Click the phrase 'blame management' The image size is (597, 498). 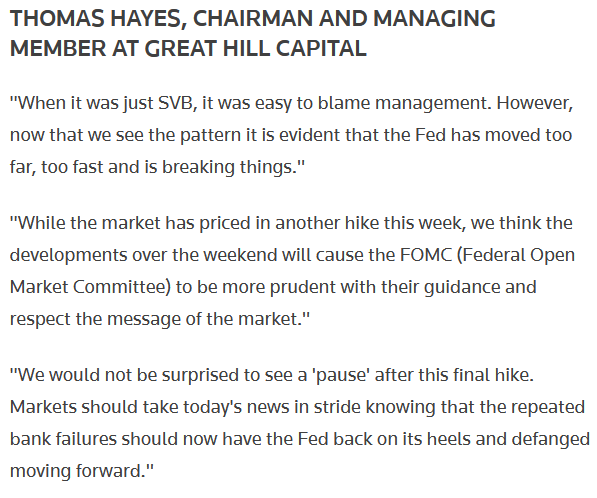(x=402, y=104)
